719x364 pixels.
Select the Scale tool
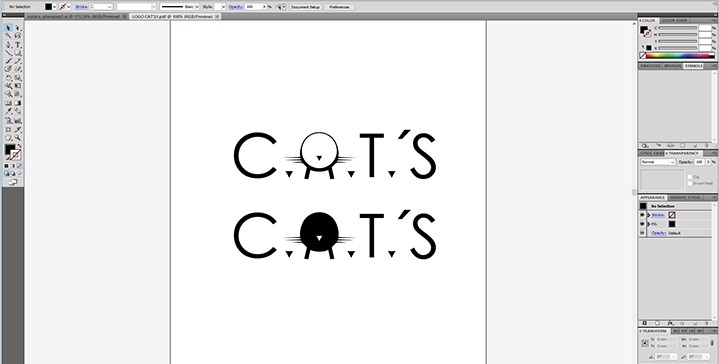pyautogui.click(x=18, y=77)
